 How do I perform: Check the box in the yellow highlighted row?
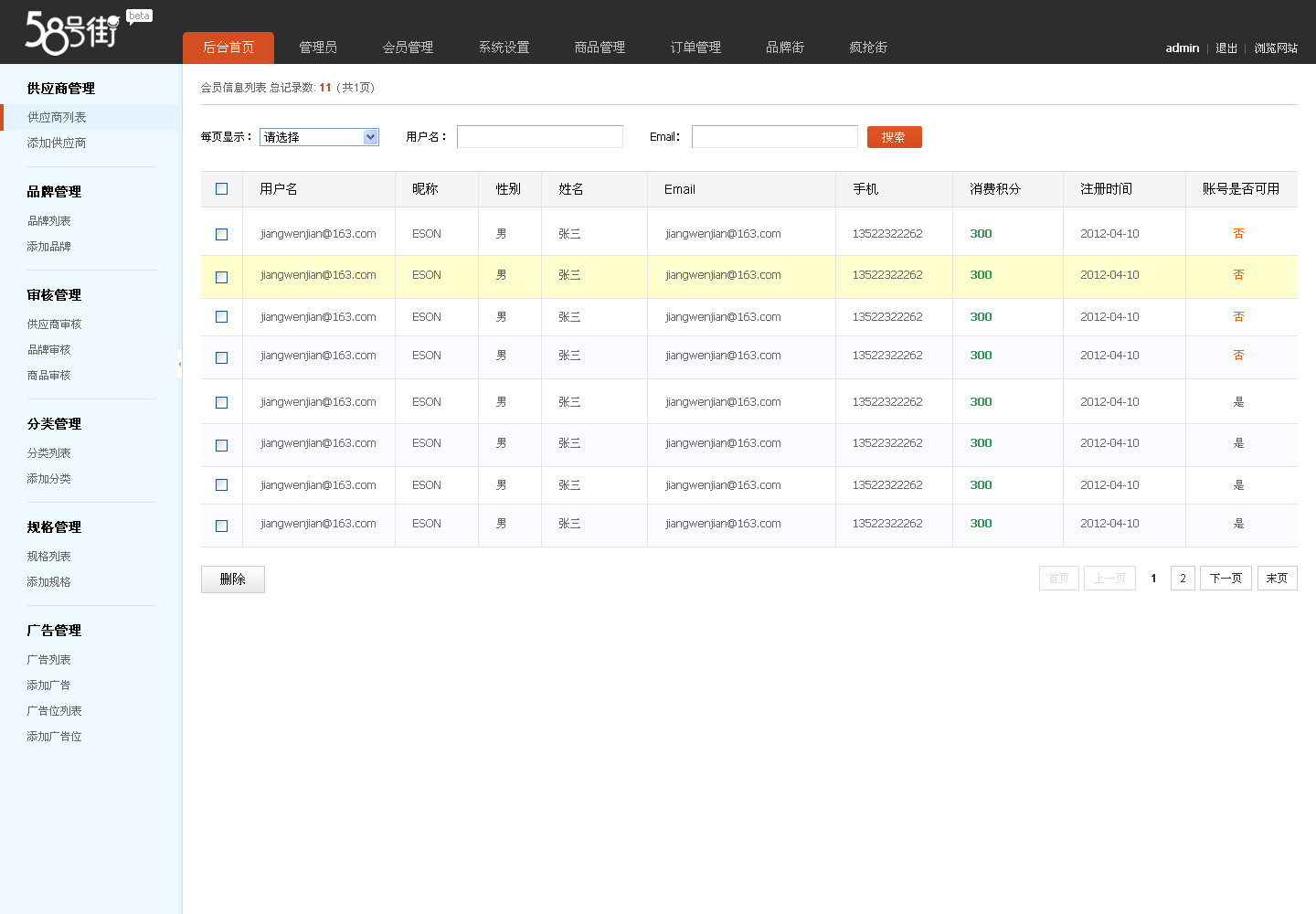click(x=221, y=277)
